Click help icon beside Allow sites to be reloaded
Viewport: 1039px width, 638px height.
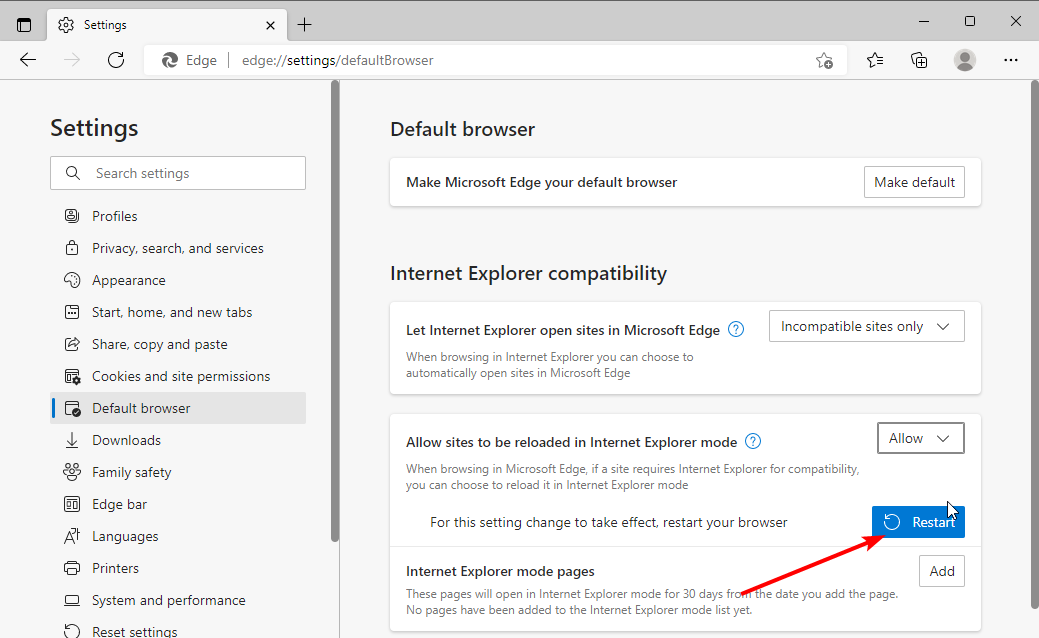753,441
